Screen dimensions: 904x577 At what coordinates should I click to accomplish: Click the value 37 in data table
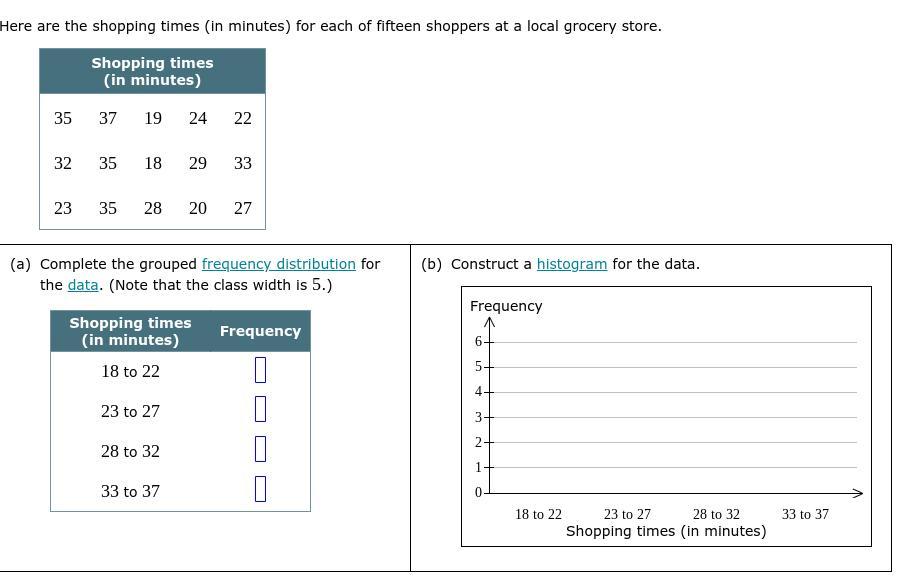pyautogui.click(x=108, y=118)
